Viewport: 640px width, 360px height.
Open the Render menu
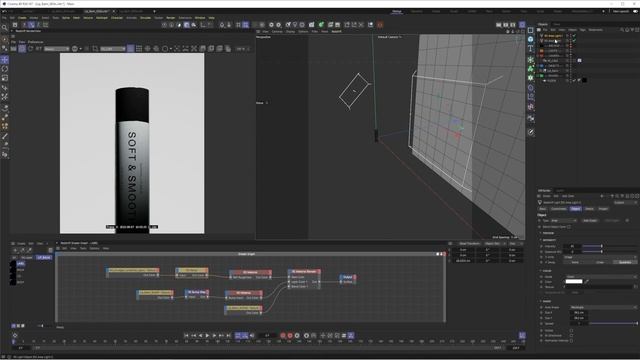pyautogui.click(x=171, y=18)
